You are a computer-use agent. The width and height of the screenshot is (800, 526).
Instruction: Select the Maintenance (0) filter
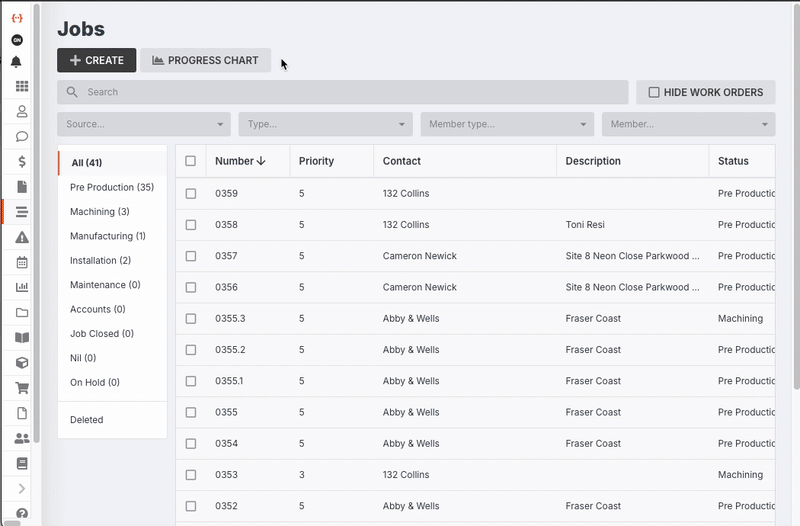point(113,285)
